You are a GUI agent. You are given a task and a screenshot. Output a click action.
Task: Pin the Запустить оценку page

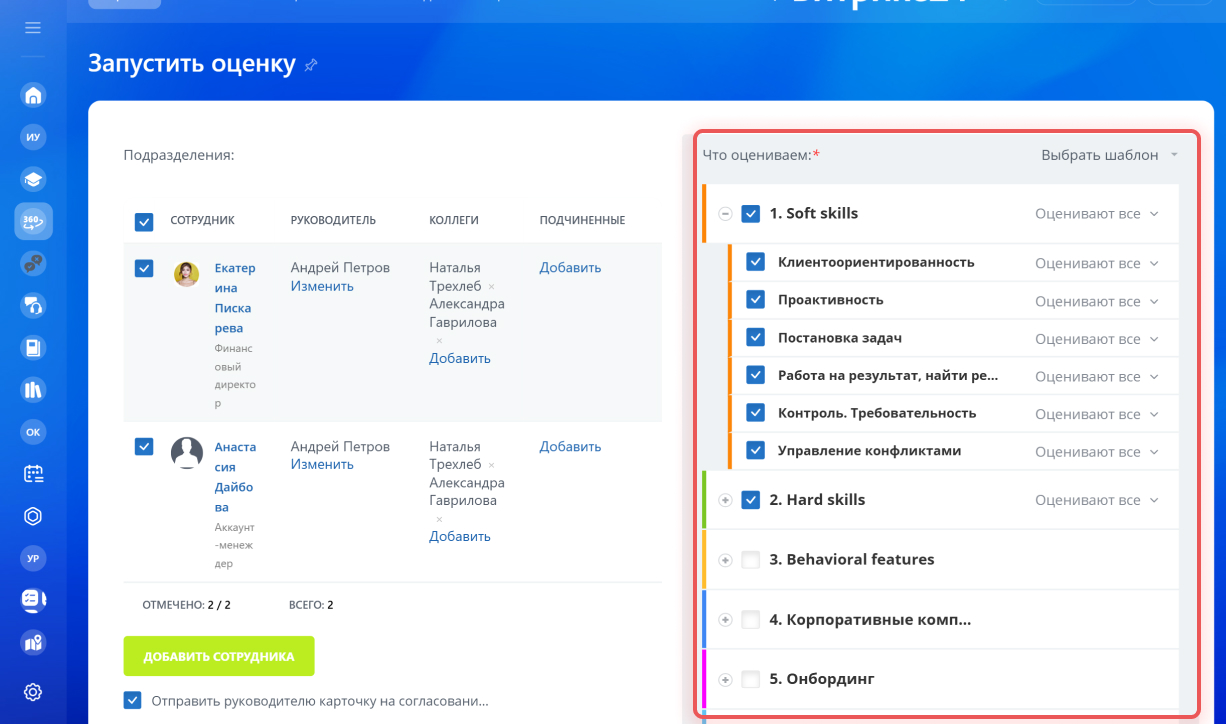311,65
